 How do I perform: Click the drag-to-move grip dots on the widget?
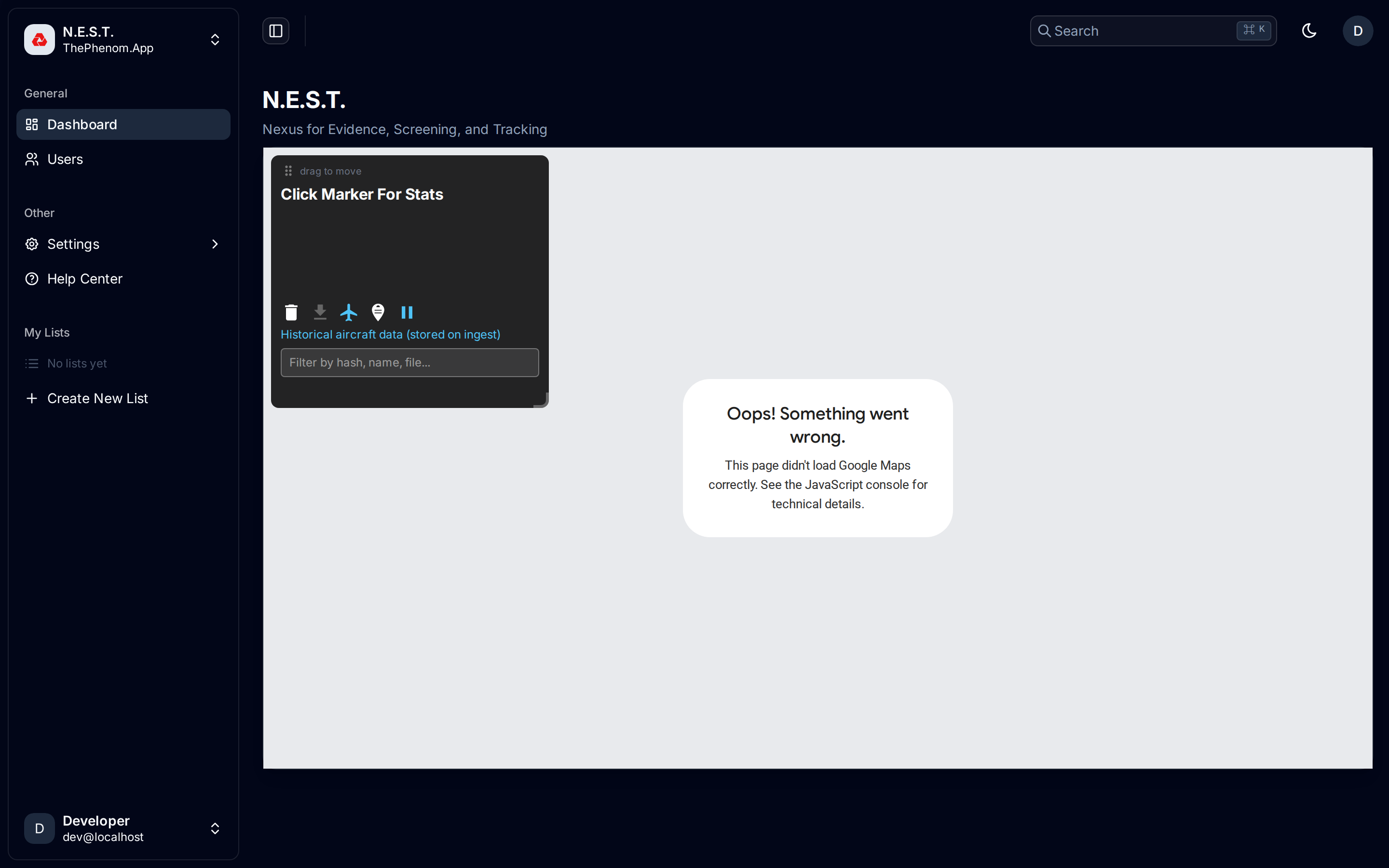(x=289, y=171)
